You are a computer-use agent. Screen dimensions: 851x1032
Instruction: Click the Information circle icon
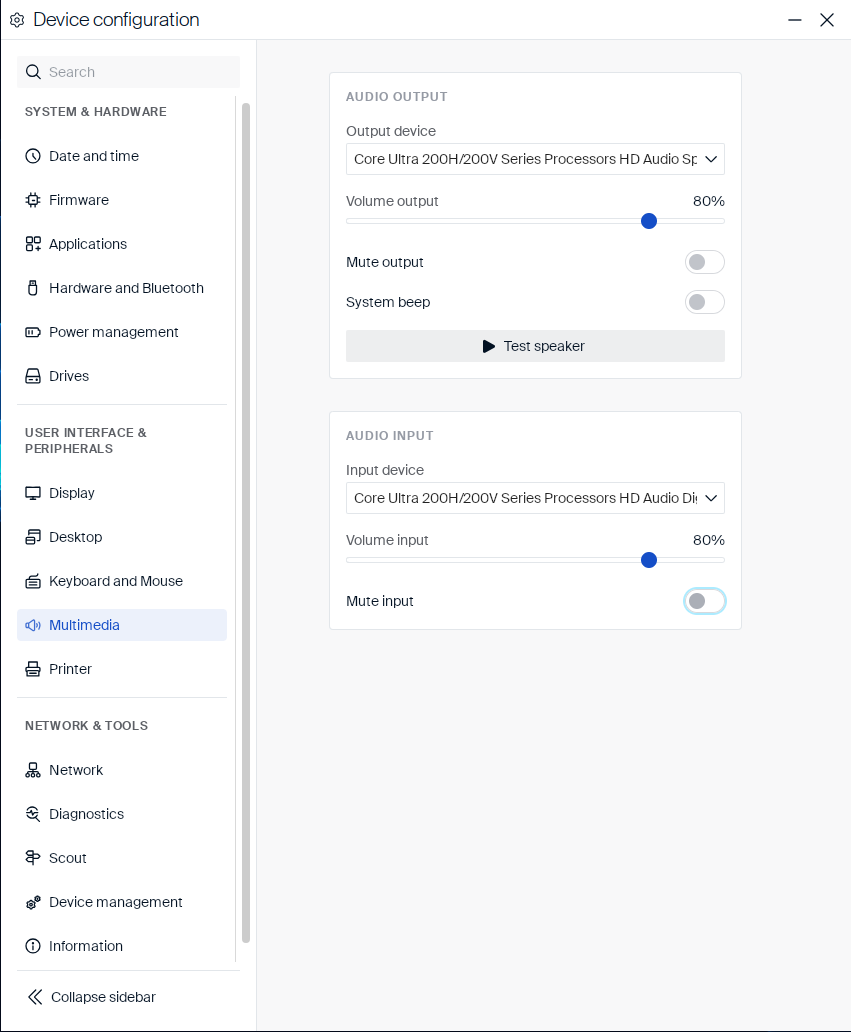point(33,946)
